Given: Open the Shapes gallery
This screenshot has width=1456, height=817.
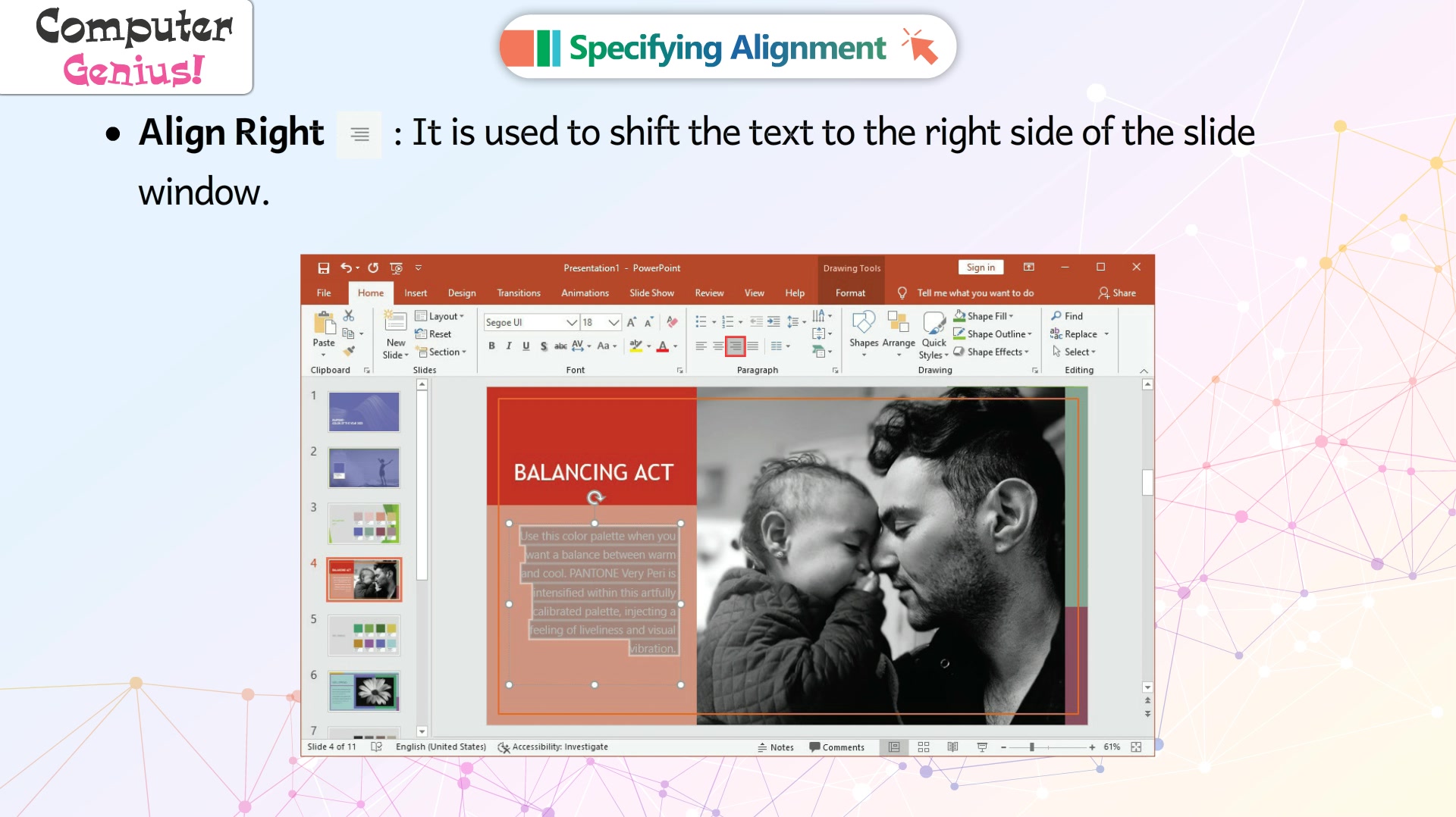Looking at the screenshot, I should coord(864,332).
